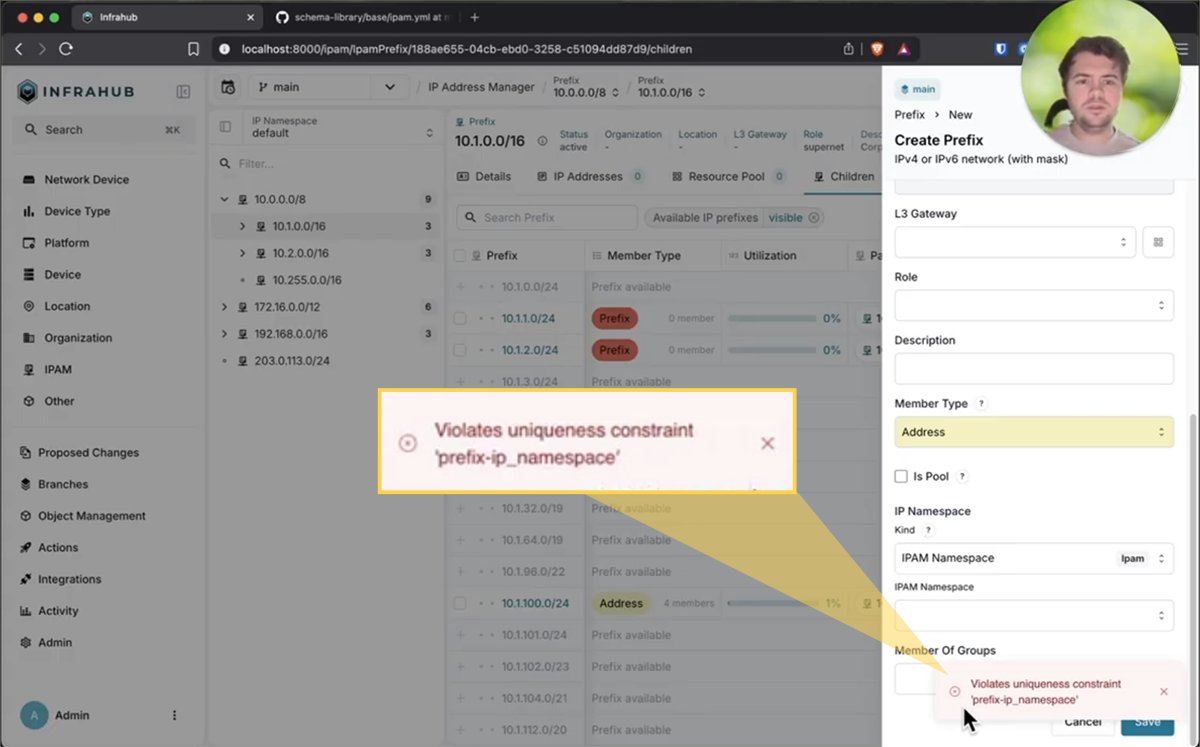Click the browser back arrow
This screenshot has height=747, width=1200.
pyautogui.click(x=18, y=48)
